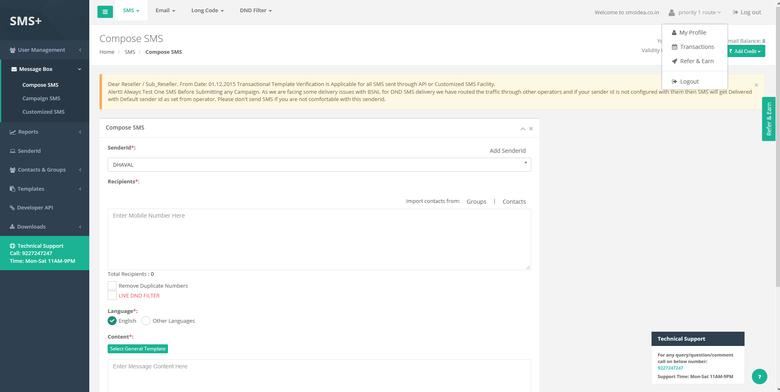Import contacts from Groups
This screenshot has width=780, height=392.
(x=476, y=201)
